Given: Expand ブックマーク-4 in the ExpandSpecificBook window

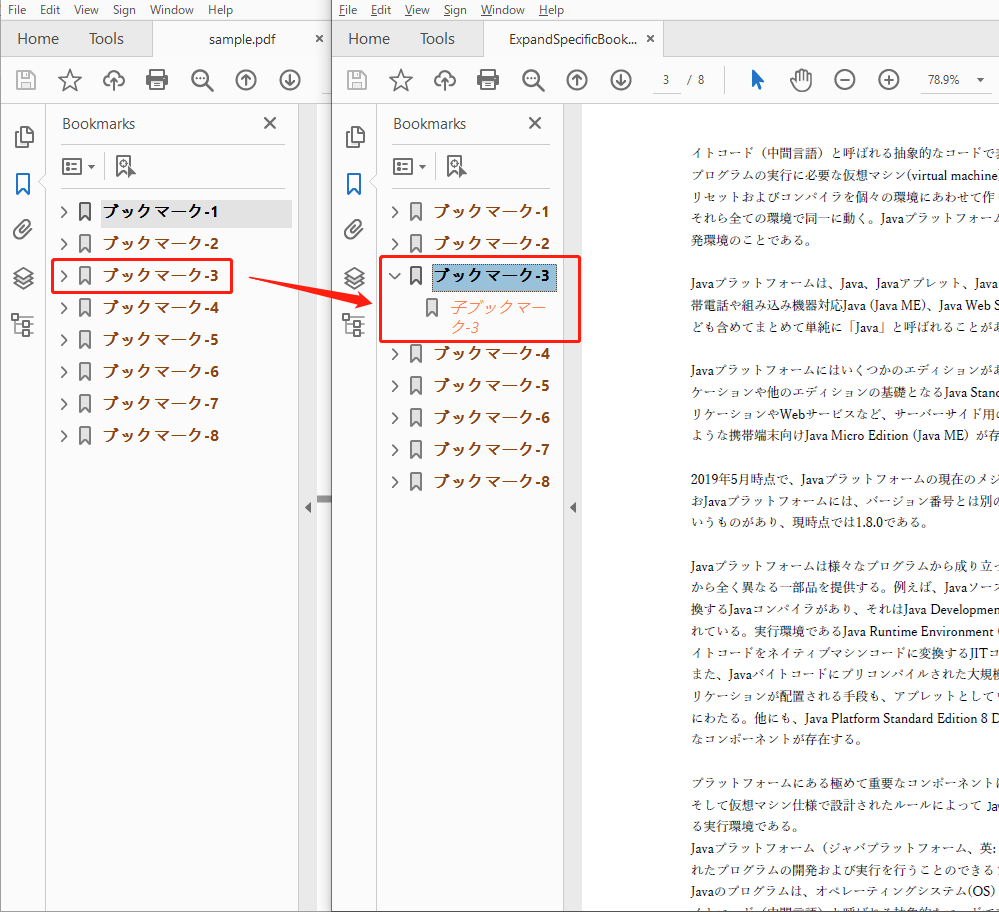Looking at the screenshot, I should tap(395, 354).
